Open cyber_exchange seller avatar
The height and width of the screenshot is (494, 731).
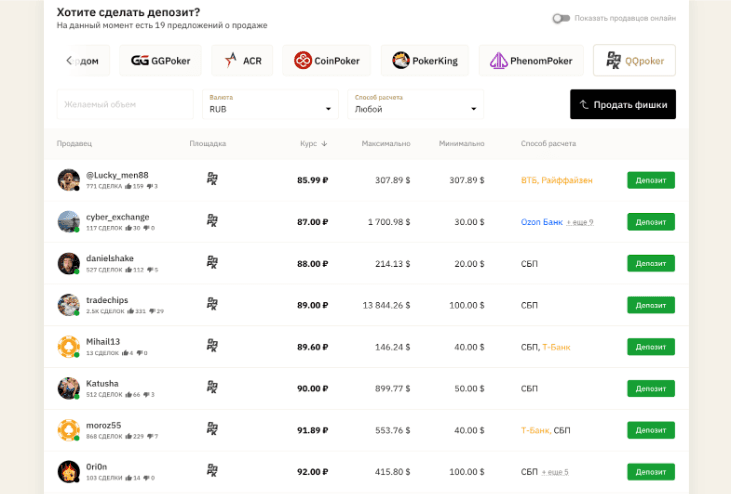[69, 222]
